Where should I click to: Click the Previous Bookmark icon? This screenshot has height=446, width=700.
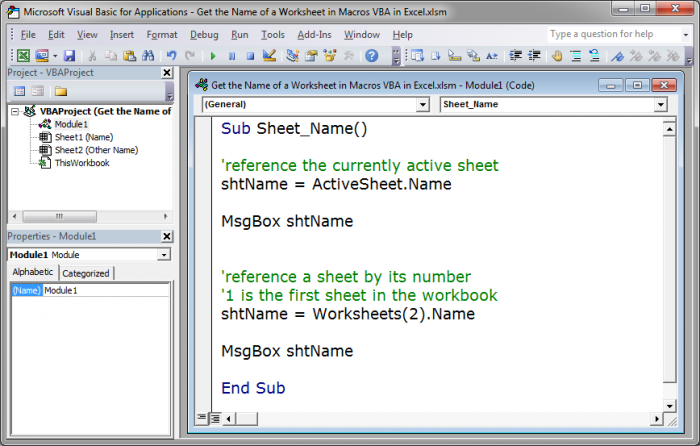(654, 56)
